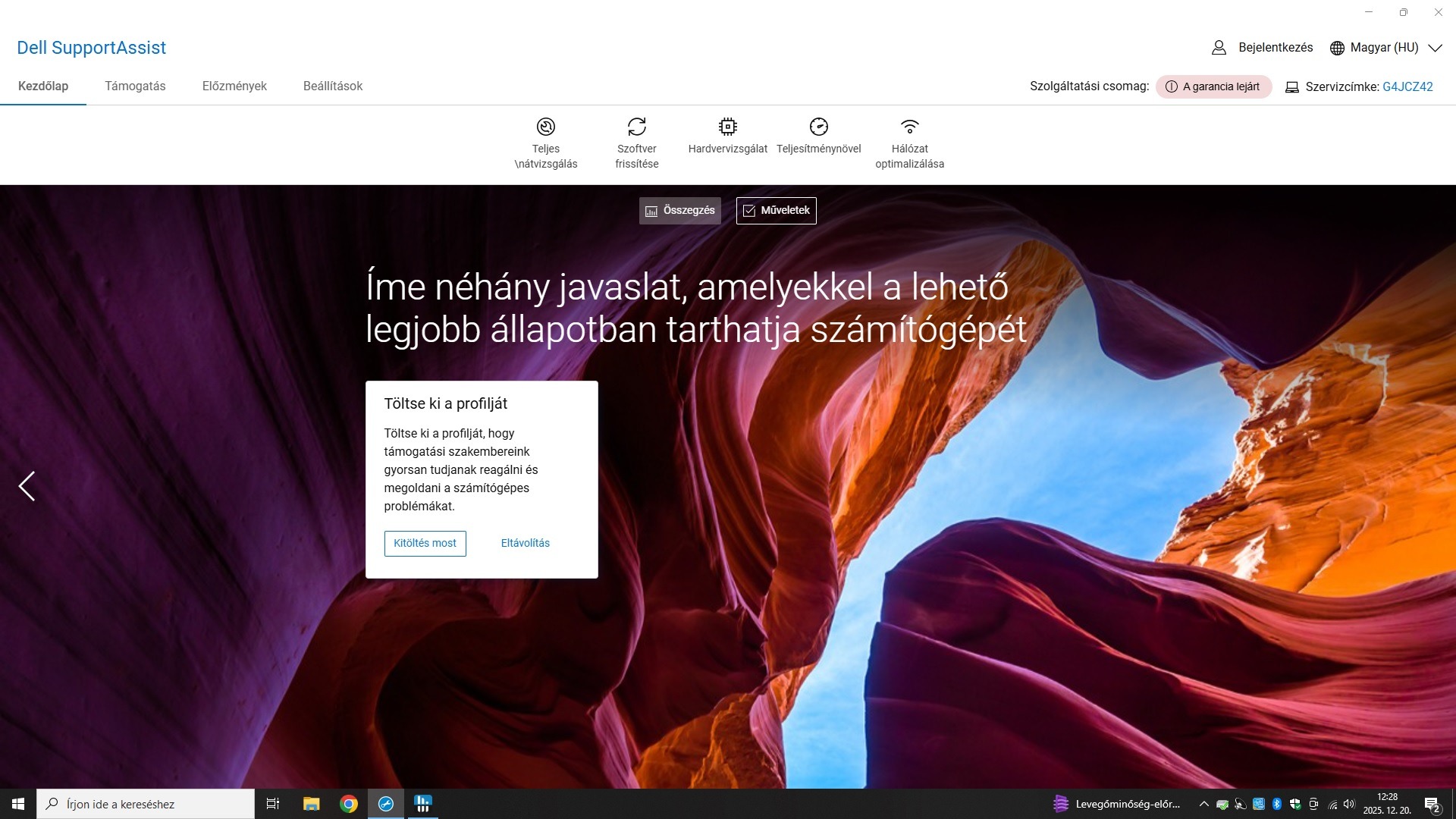Image resolution: width=1456 pixels, height=819 pixels.
Task: Click the A garancia lejárt warranty badge
Action: (x=1213, y=86)
